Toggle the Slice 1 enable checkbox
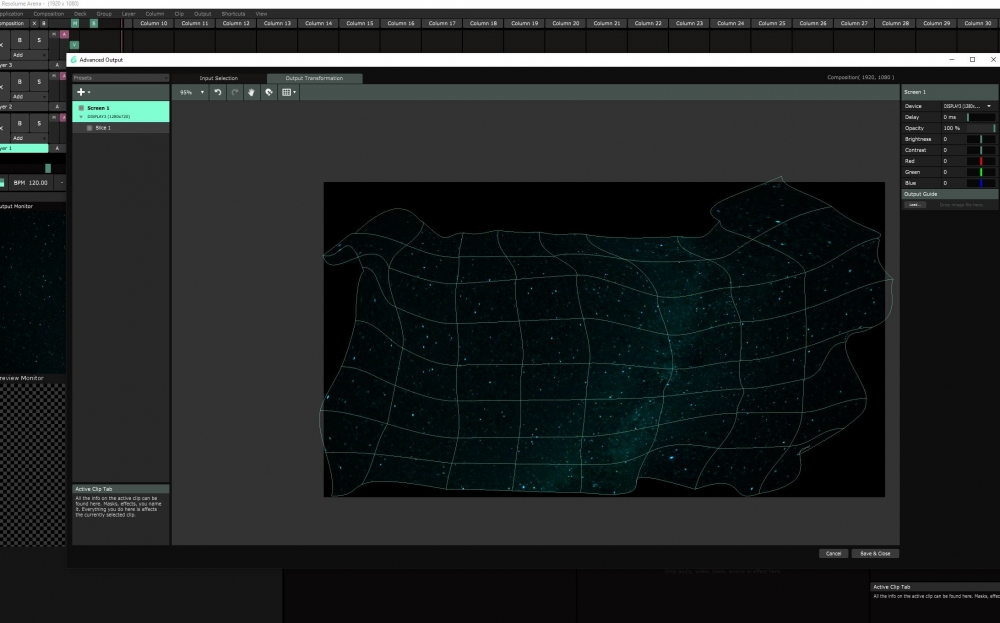 (89, 128)
